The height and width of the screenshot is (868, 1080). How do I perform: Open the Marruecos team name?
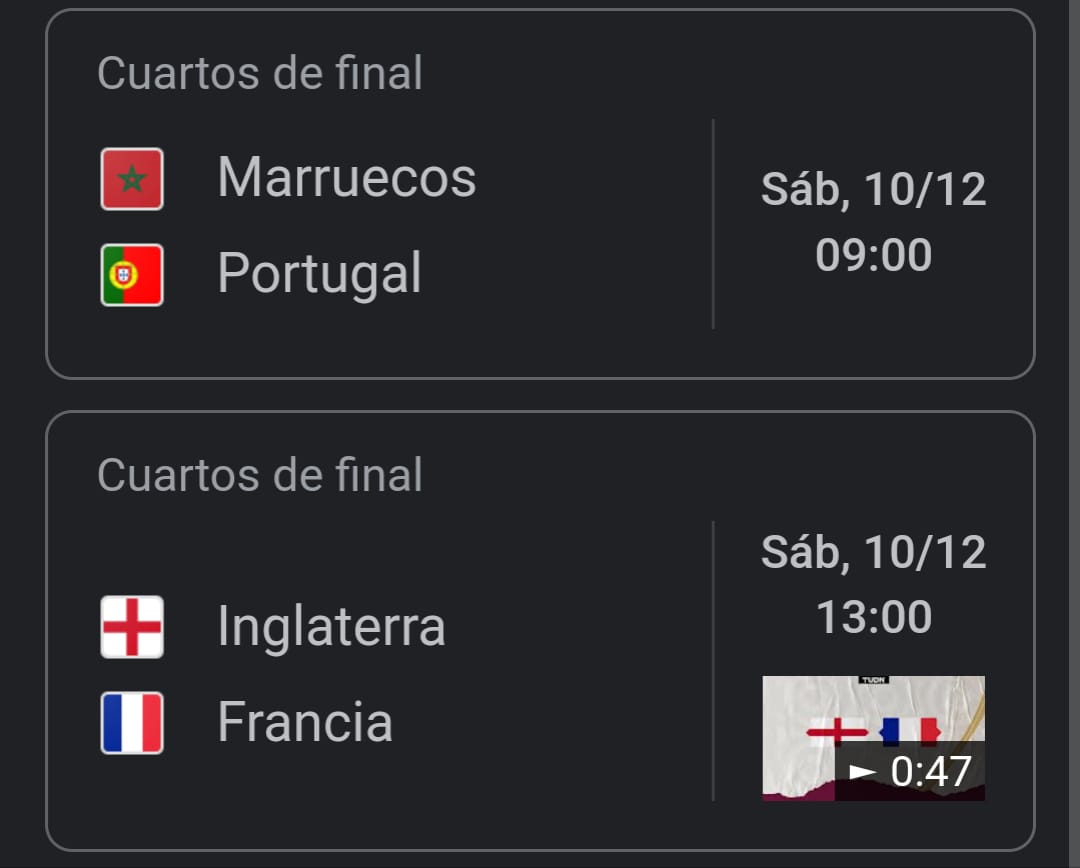point(346,178)
